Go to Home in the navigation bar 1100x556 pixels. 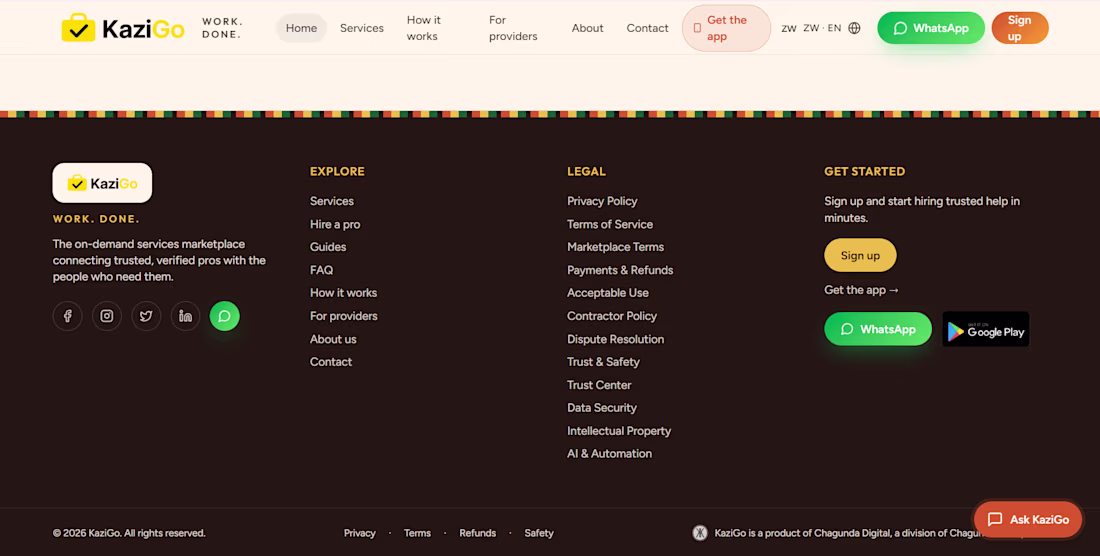[x=301, y=28]
